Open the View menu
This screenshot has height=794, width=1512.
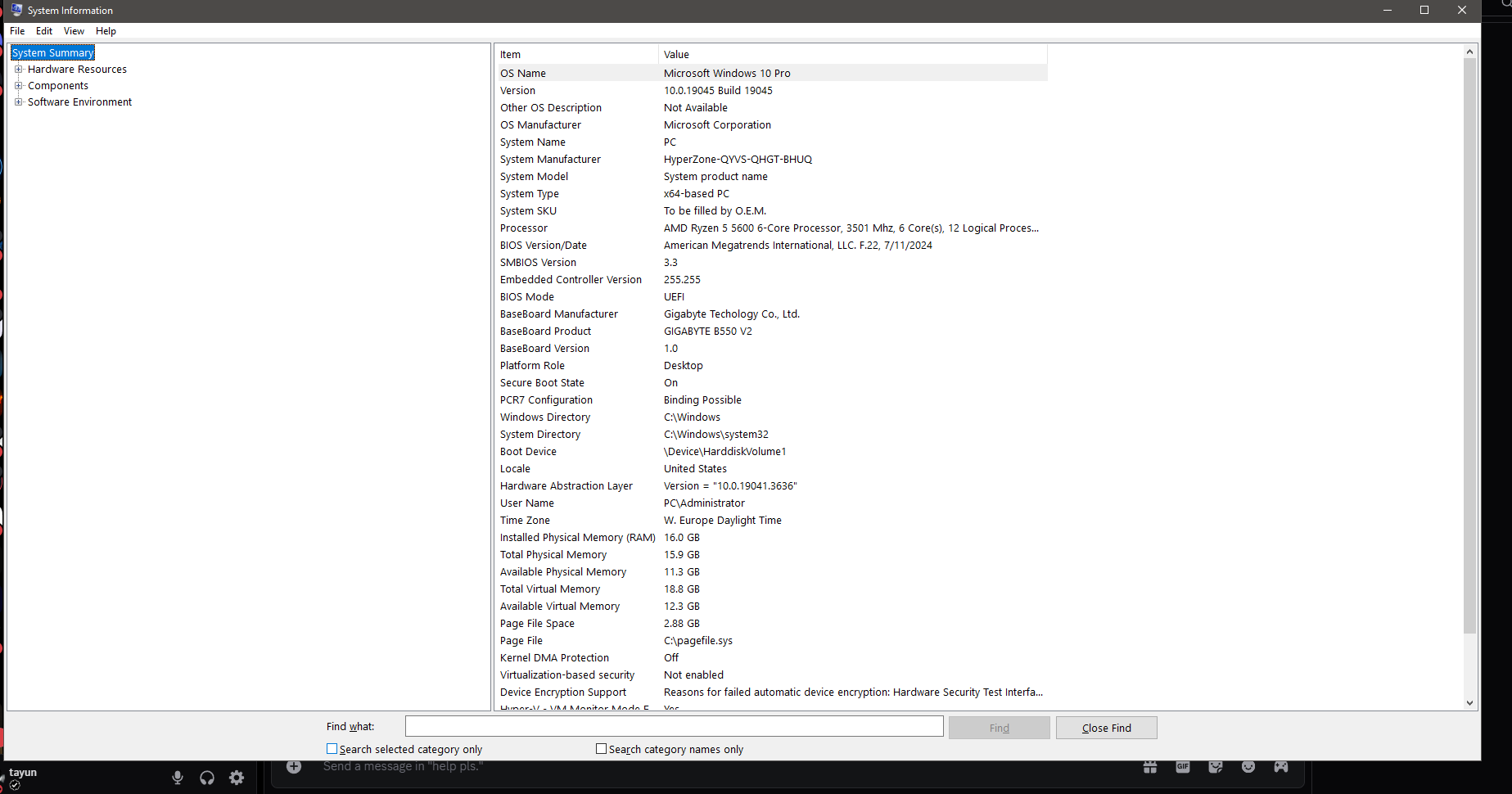point(74,31)
